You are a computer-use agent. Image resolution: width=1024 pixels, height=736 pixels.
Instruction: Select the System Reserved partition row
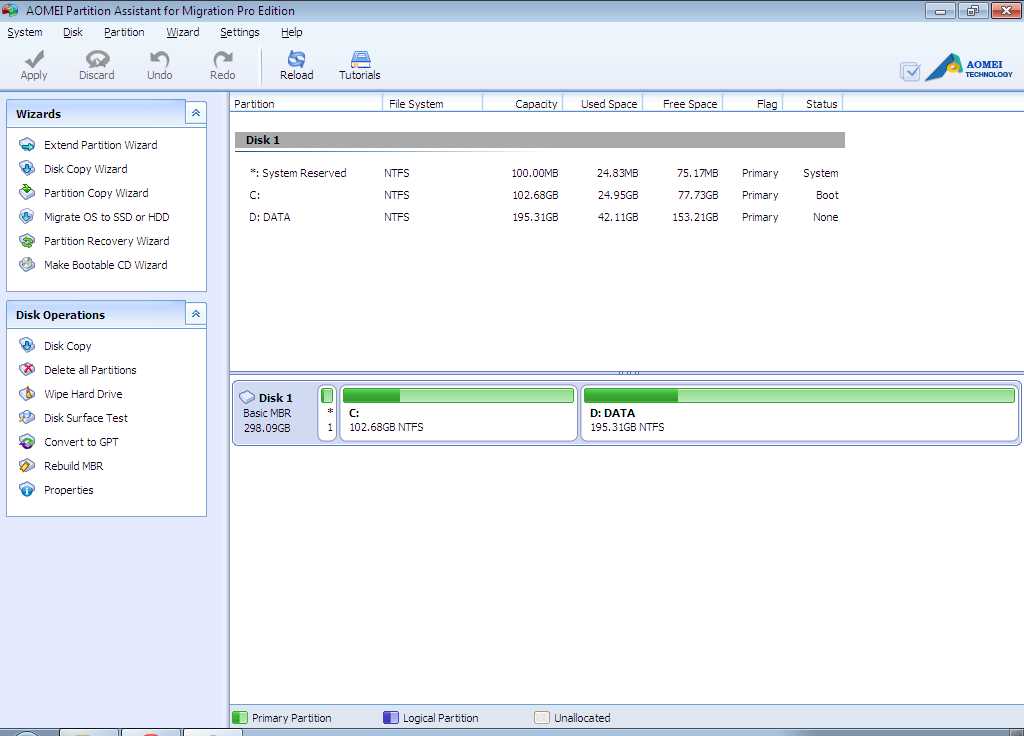[x=539, y=173]
